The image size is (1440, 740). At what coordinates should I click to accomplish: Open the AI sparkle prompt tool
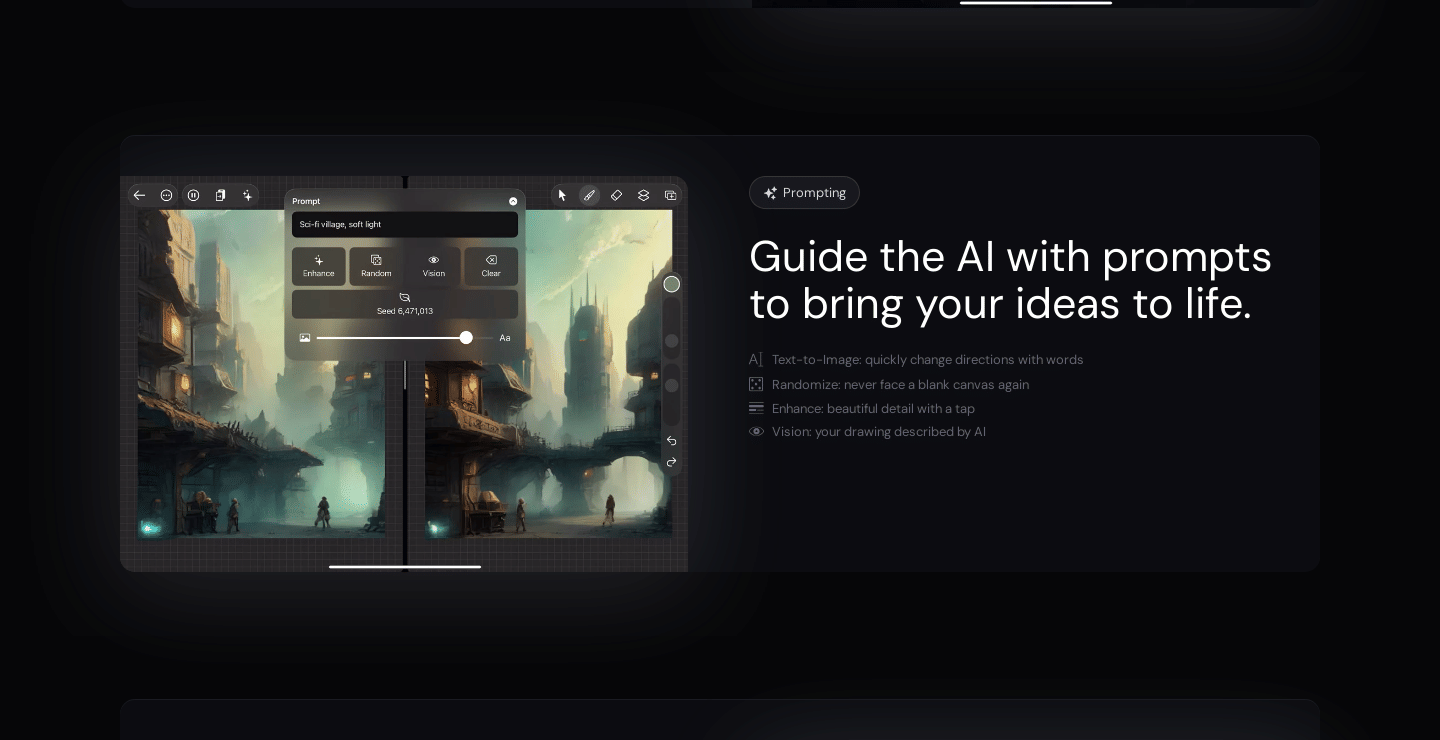click(248, 195)
